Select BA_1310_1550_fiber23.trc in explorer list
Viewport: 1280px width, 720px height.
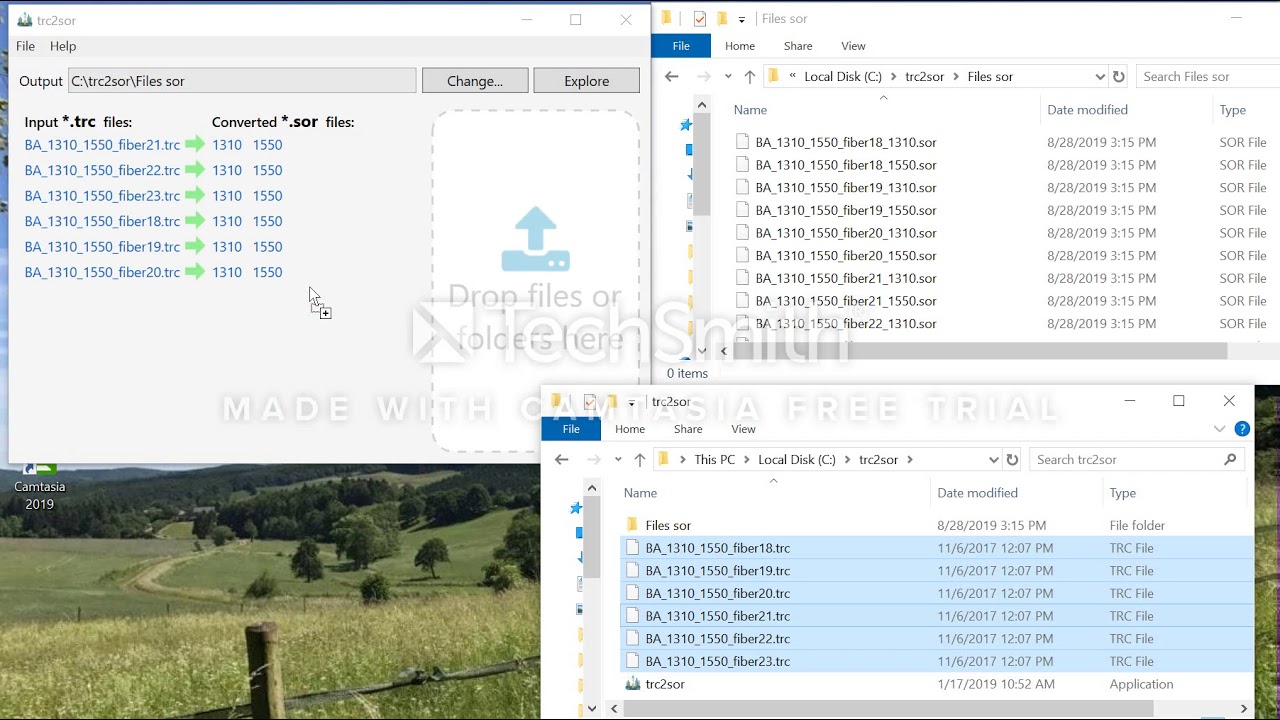point(718,661)
